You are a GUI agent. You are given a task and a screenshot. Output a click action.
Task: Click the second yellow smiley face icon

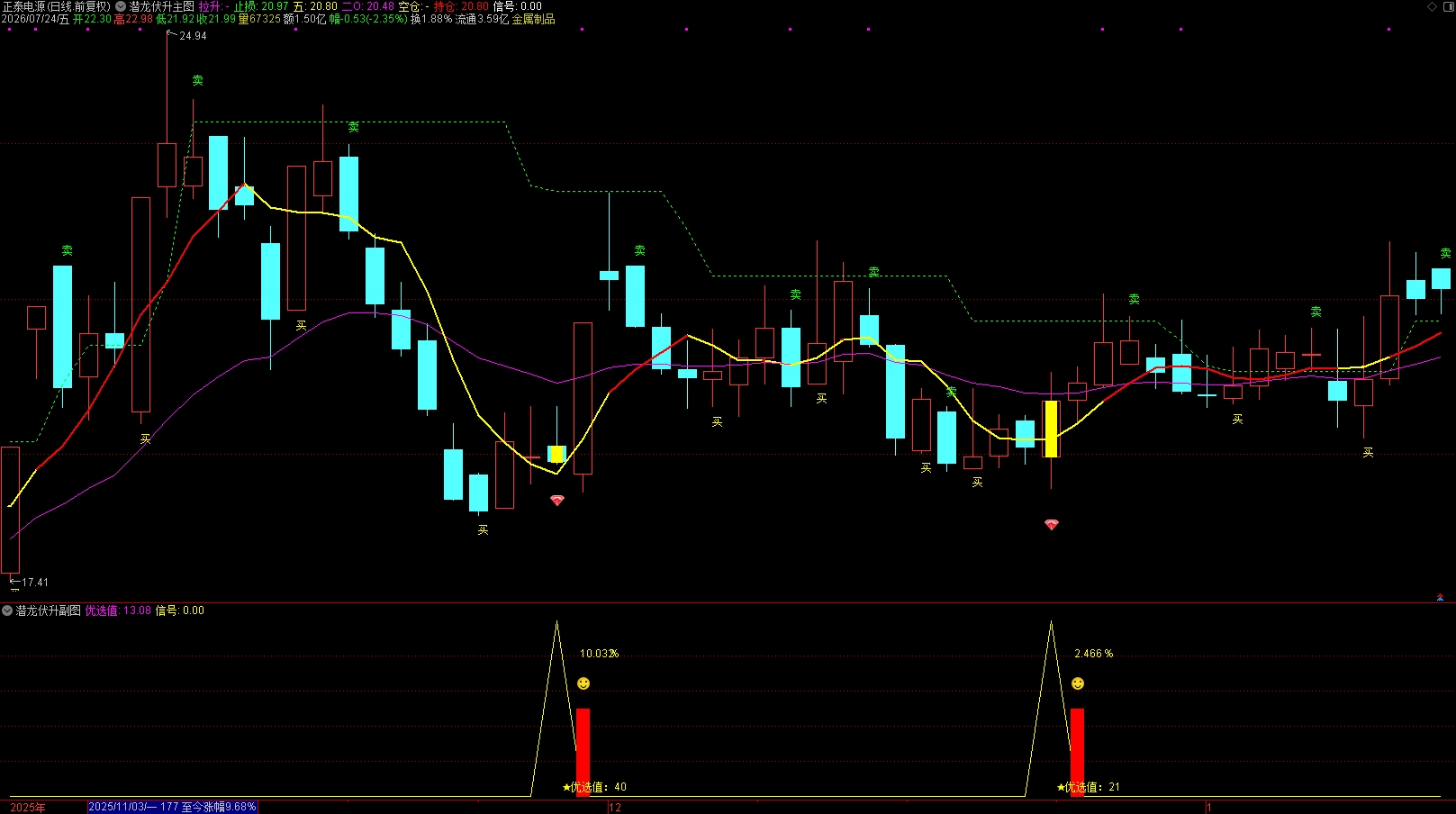coord(1078,683)
